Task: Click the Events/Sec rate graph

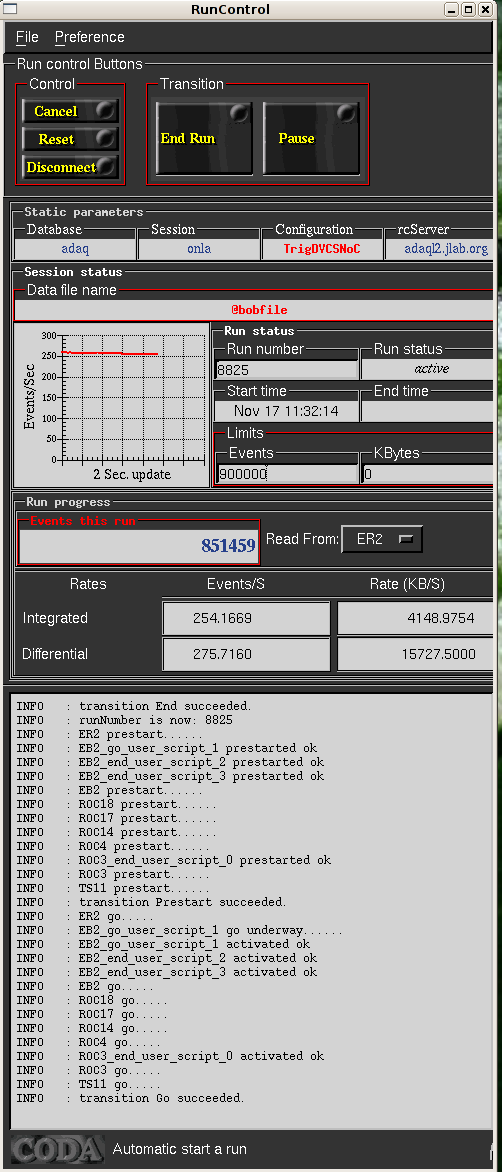Action: pos(111,404)
